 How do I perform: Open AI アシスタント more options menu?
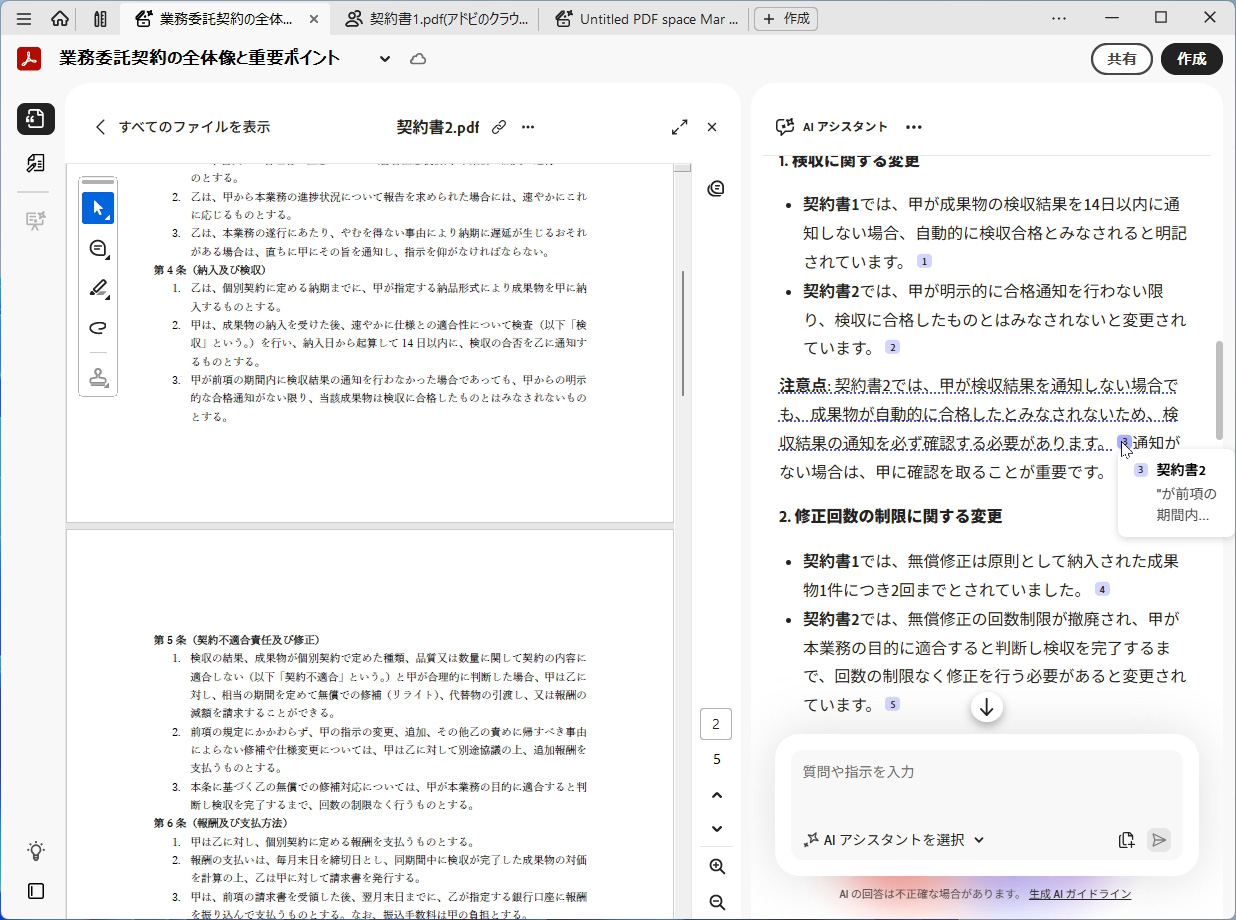tap(913, 127)
